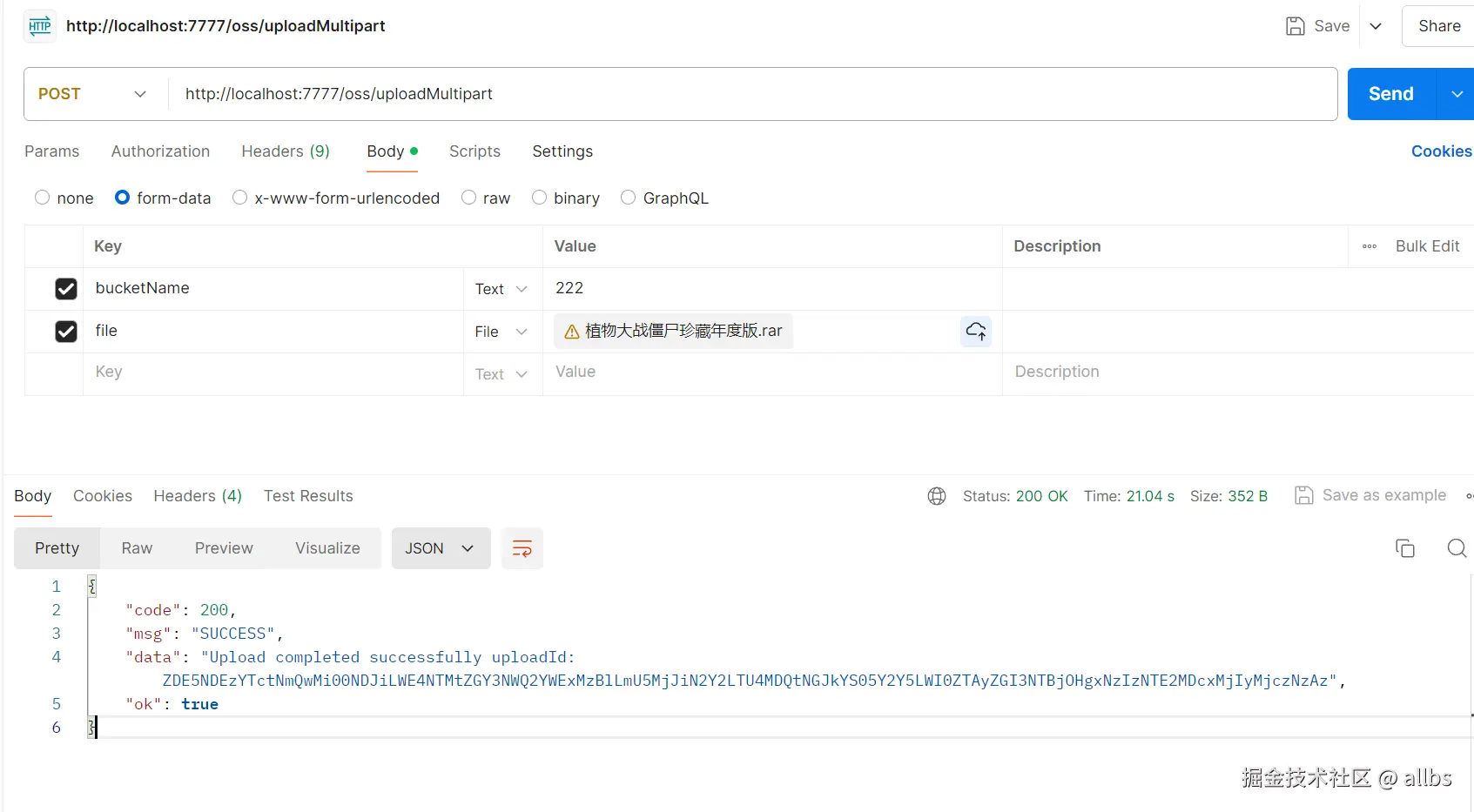Open the empty row Text type dropdown
The image size is (1474, 812).
pos(501,374)
